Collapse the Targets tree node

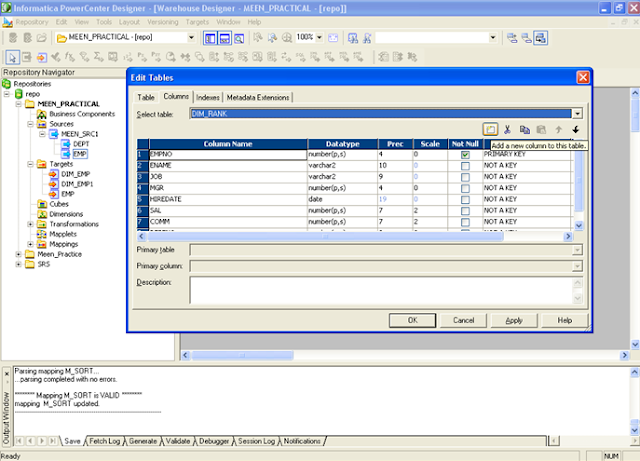[x=30, y=164]
